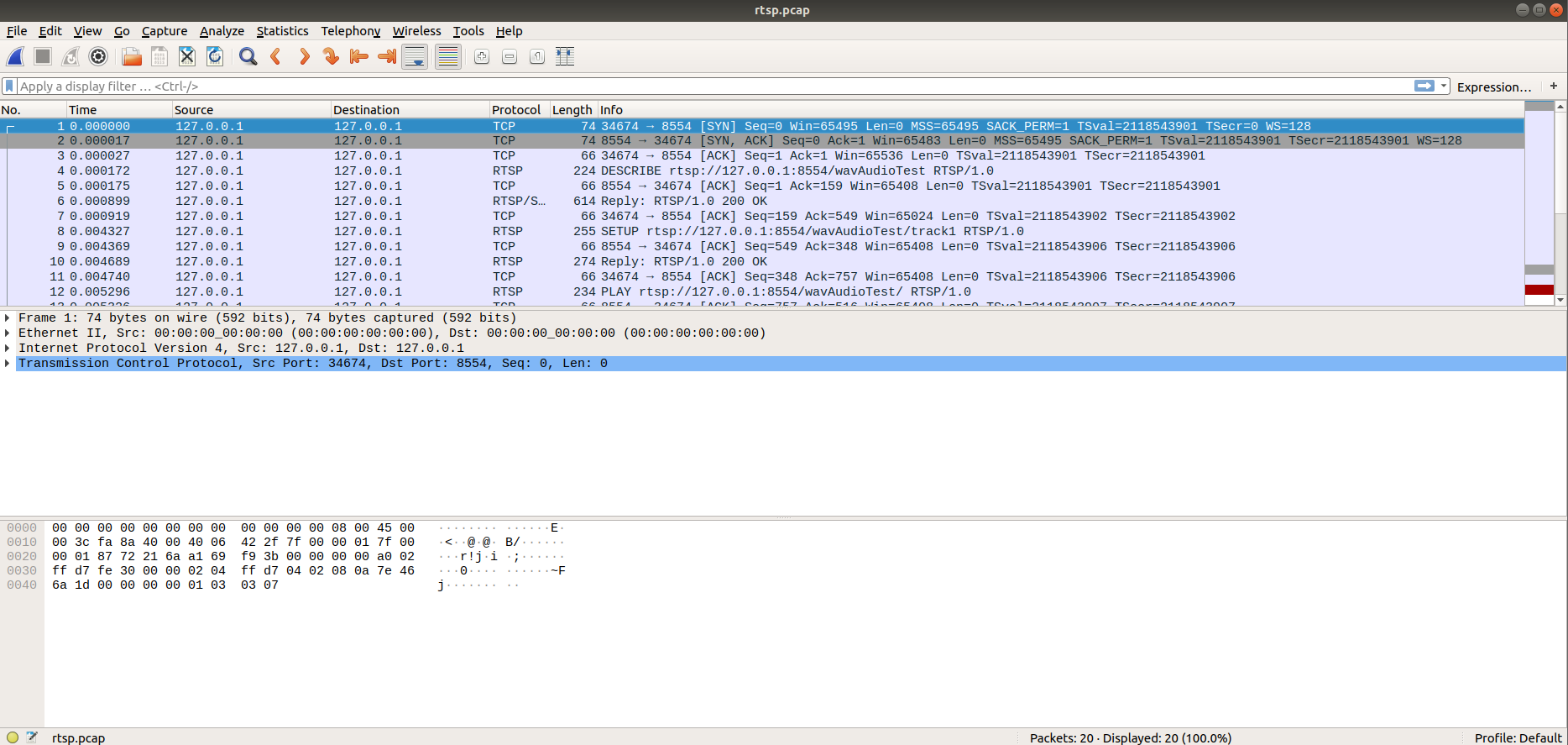Click the Expression… button
Screen dimensions: 1568x745
(1494, 87)
